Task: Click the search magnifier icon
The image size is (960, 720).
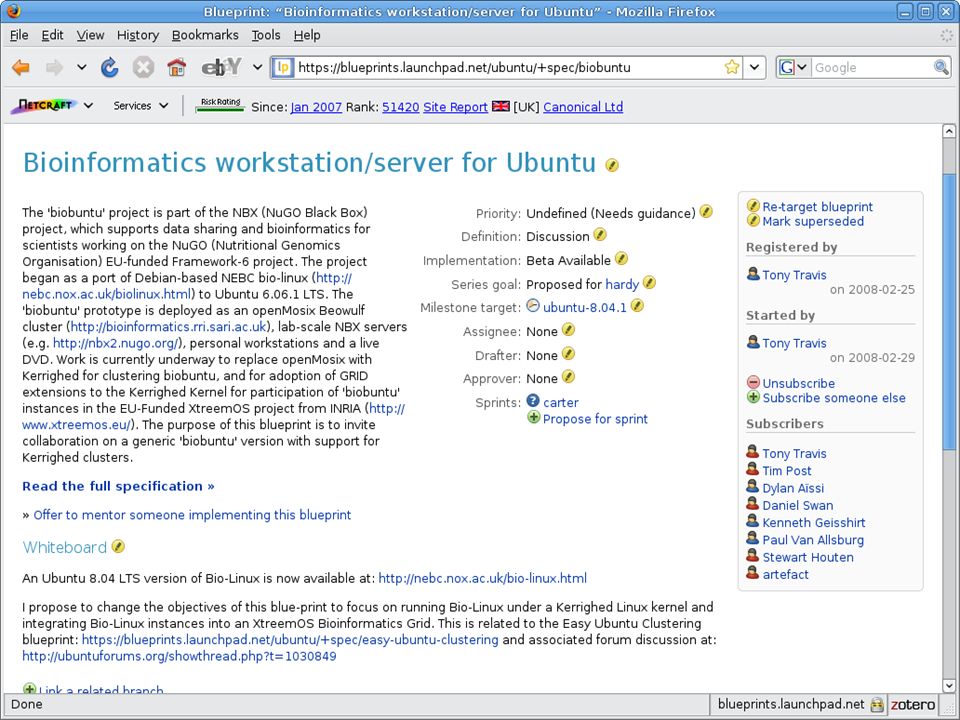Action: (941, 67)
